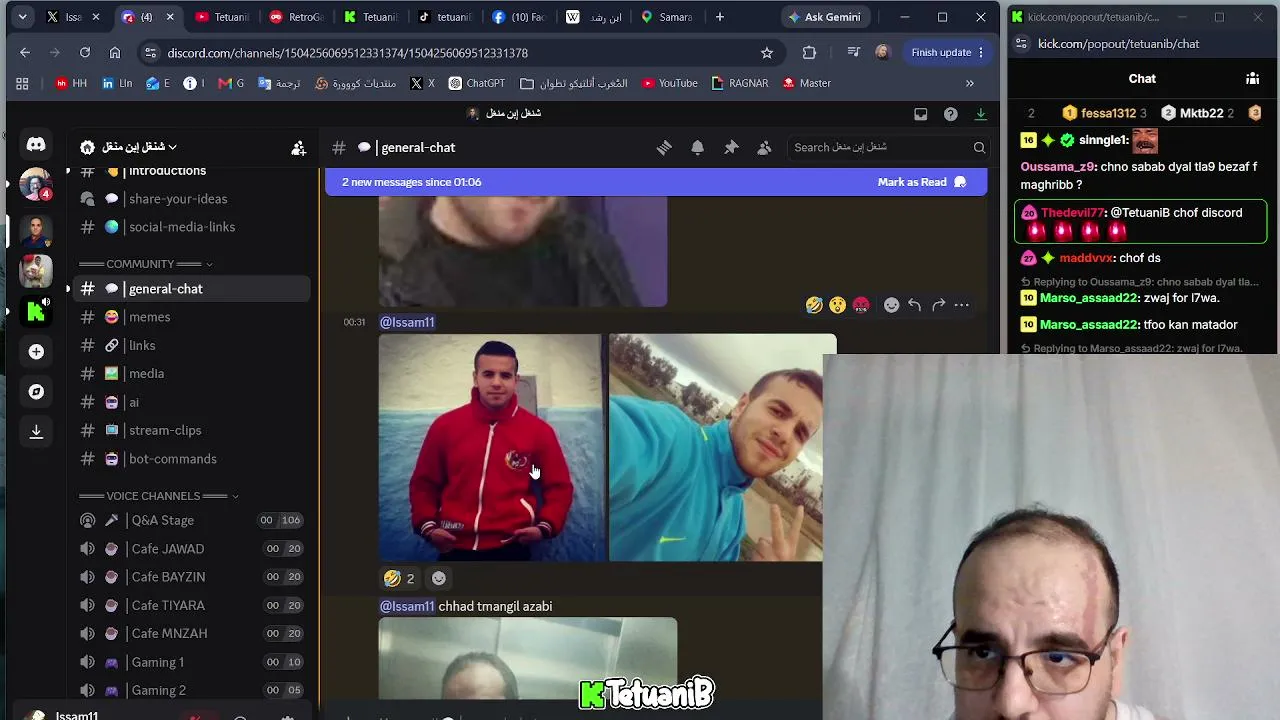Toggle the bookmark star in address bar

click(767, 52)
